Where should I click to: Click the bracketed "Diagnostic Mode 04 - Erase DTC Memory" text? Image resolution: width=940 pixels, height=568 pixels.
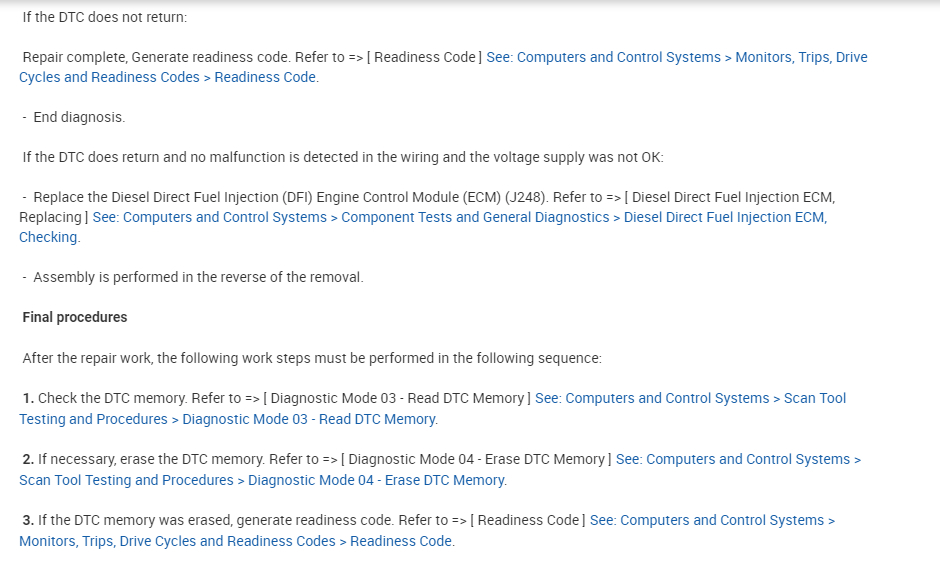point(477,459)
